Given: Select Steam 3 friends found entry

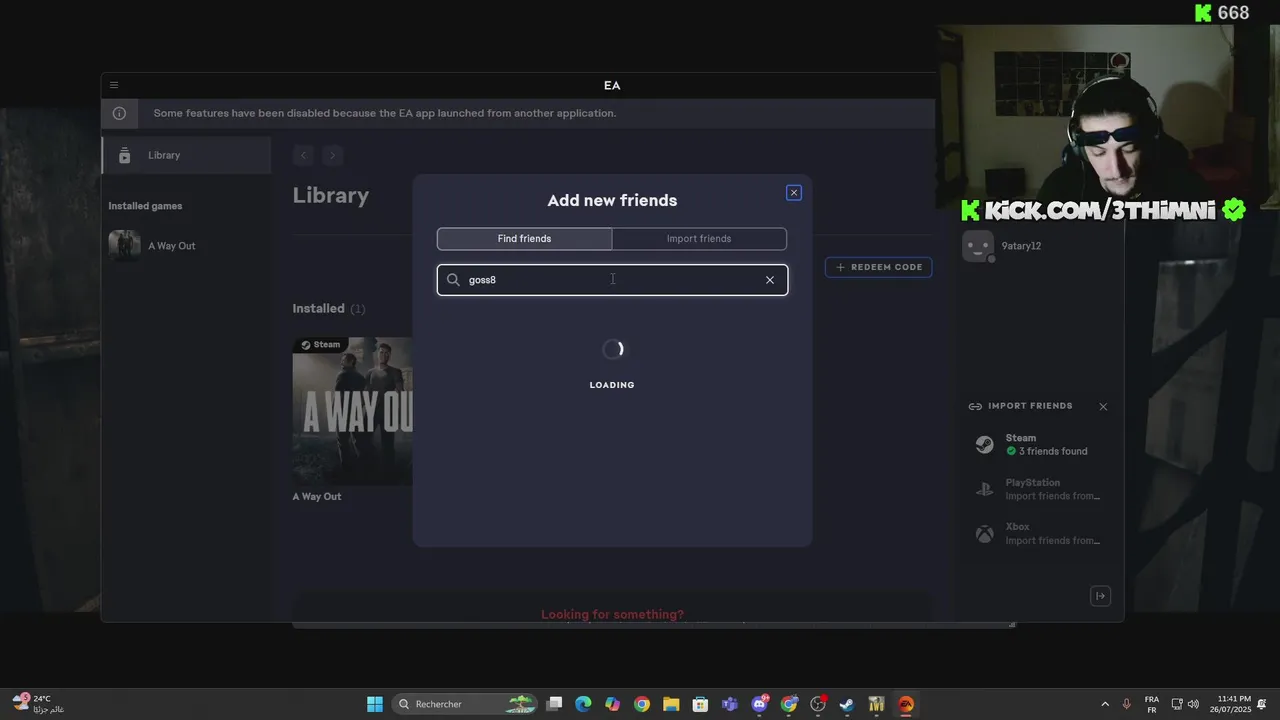Looking at the screenshot, I should pyautogui.click(x=1040, y=444).
